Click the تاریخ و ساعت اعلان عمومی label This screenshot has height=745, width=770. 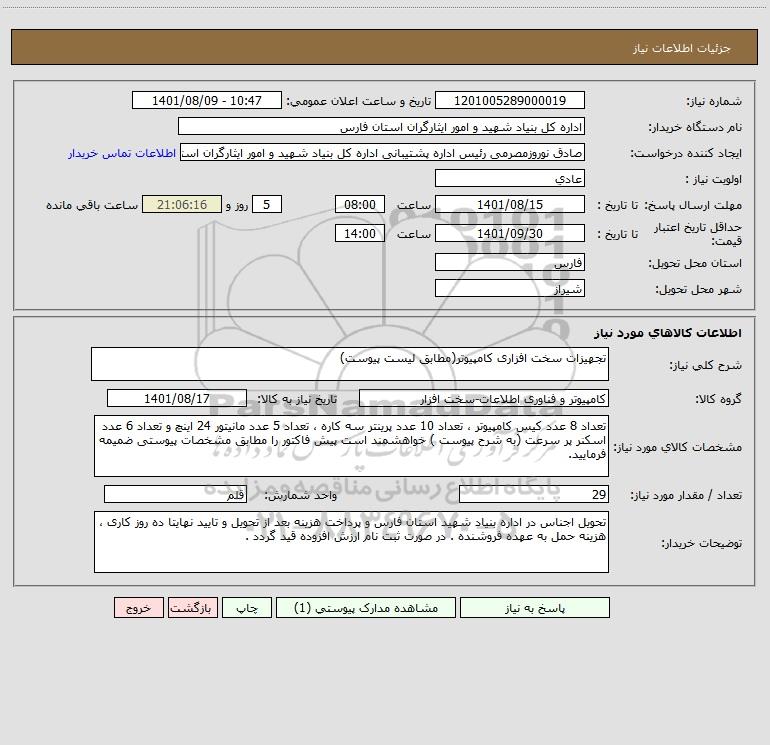[359, 101]
